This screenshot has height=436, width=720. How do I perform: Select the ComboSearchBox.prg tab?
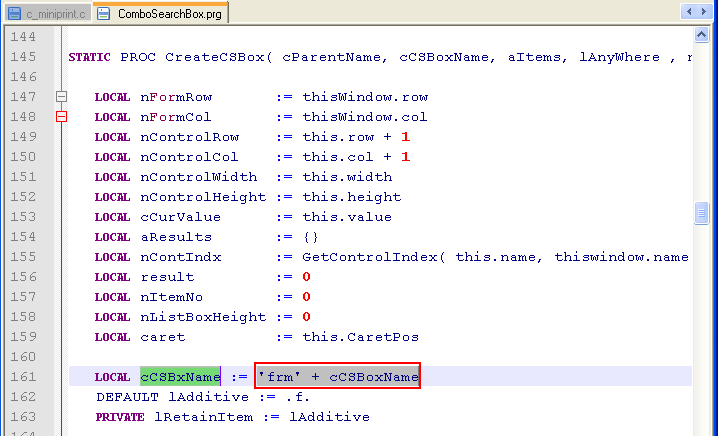click(x=169, y=14)
